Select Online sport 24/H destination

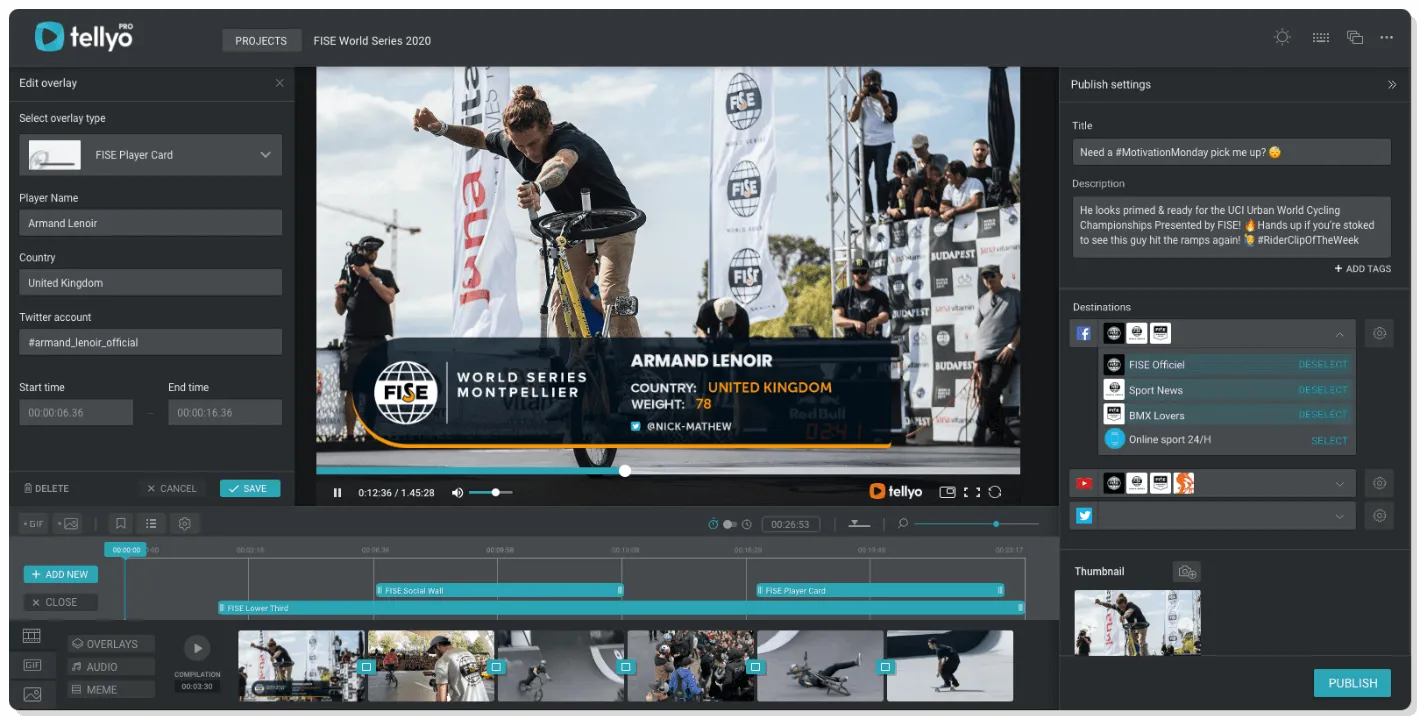(1328, 440)
